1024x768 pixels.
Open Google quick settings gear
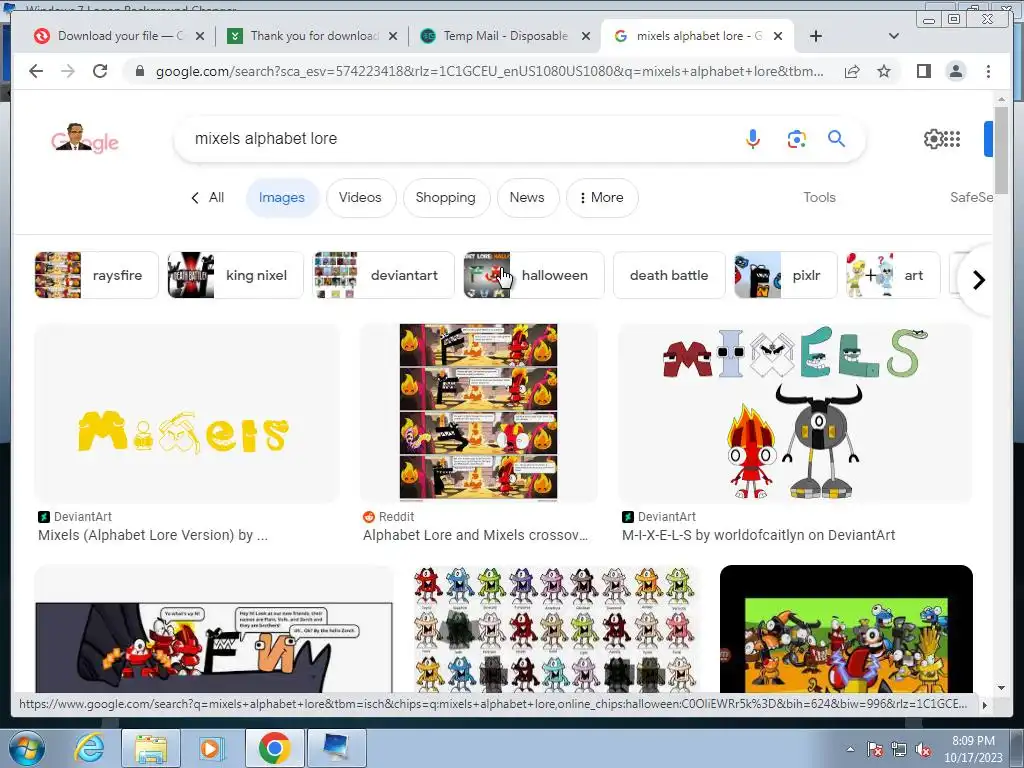933,138
